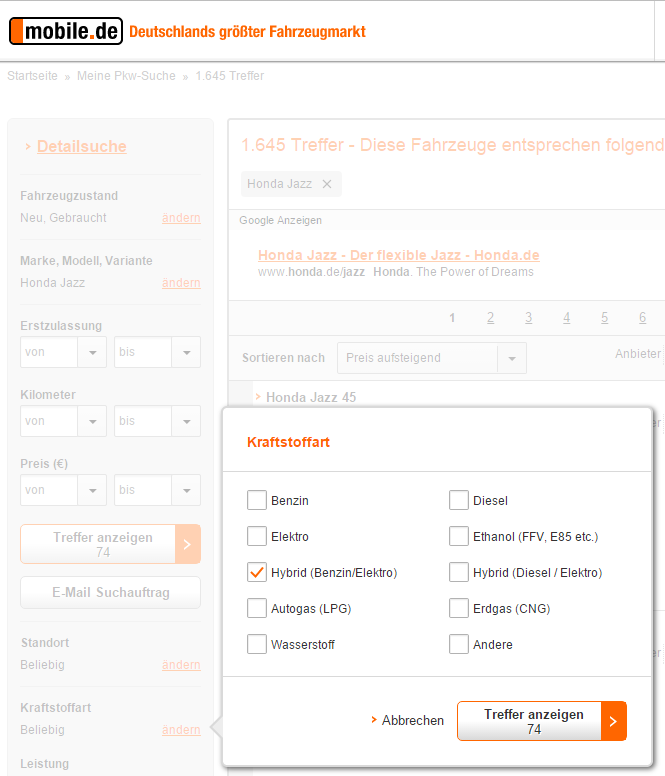Tick the Elektro checkbox
The width and height of the screenshot is (665, 776).
click(x=257, y=537)
